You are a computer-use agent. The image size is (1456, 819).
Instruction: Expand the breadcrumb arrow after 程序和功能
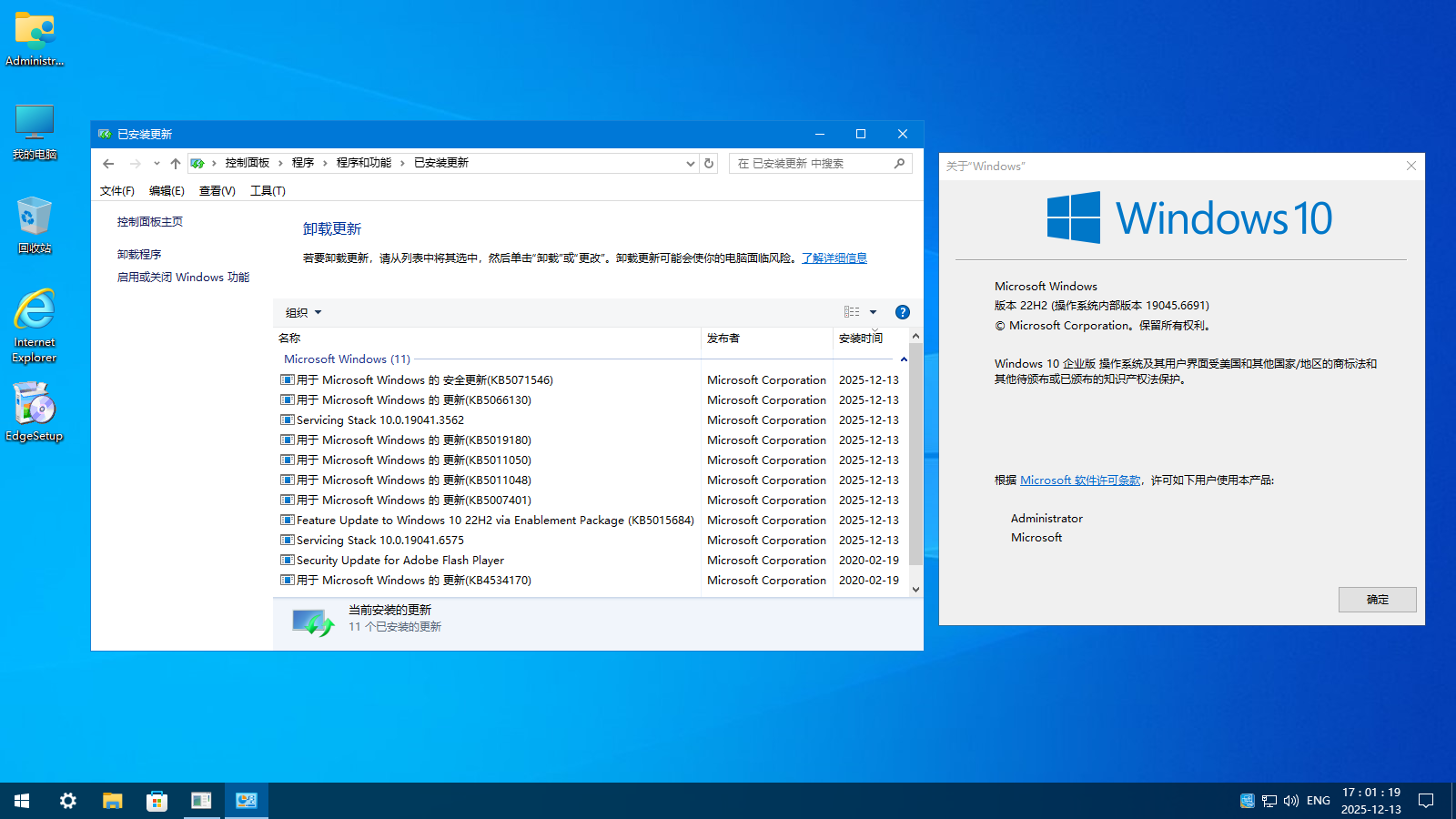tap(402, 164)
